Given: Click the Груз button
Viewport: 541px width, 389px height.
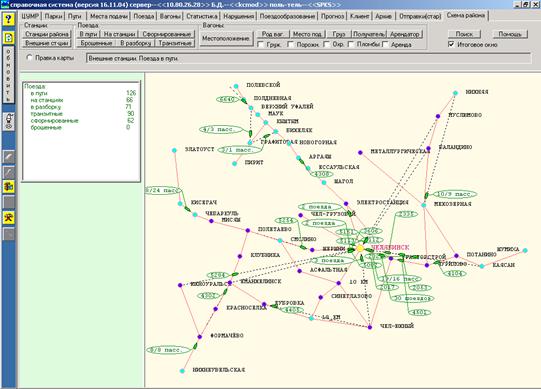Looking at the screenshot, I should coord(339,34).
